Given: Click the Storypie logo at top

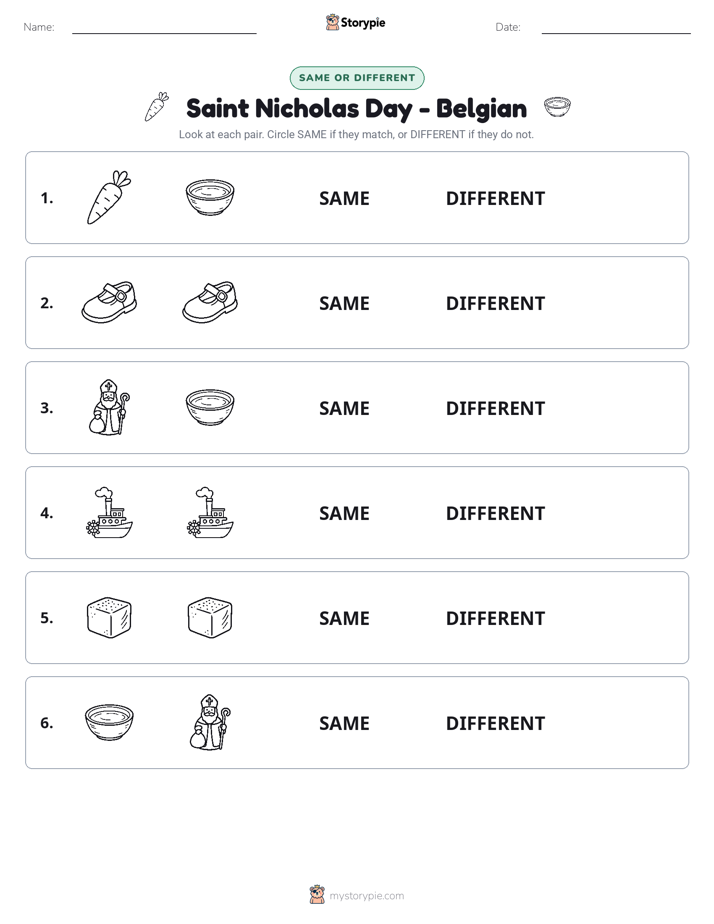Looking at the screenshot, I should pos(356,22).
